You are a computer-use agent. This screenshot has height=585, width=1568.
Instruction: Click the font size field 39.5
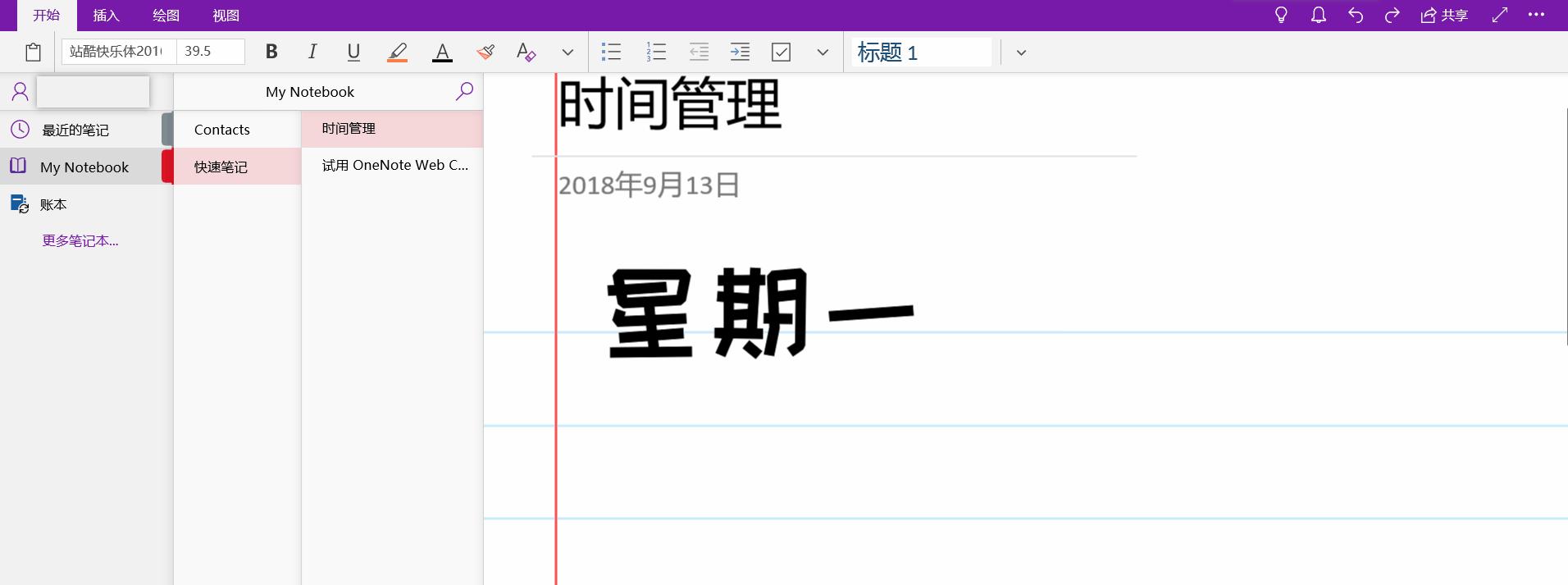click(211, 52)
